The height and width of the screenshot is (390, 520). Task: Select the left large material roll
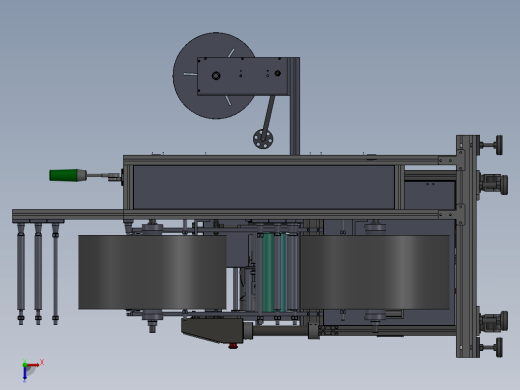(x=152, y=272)
